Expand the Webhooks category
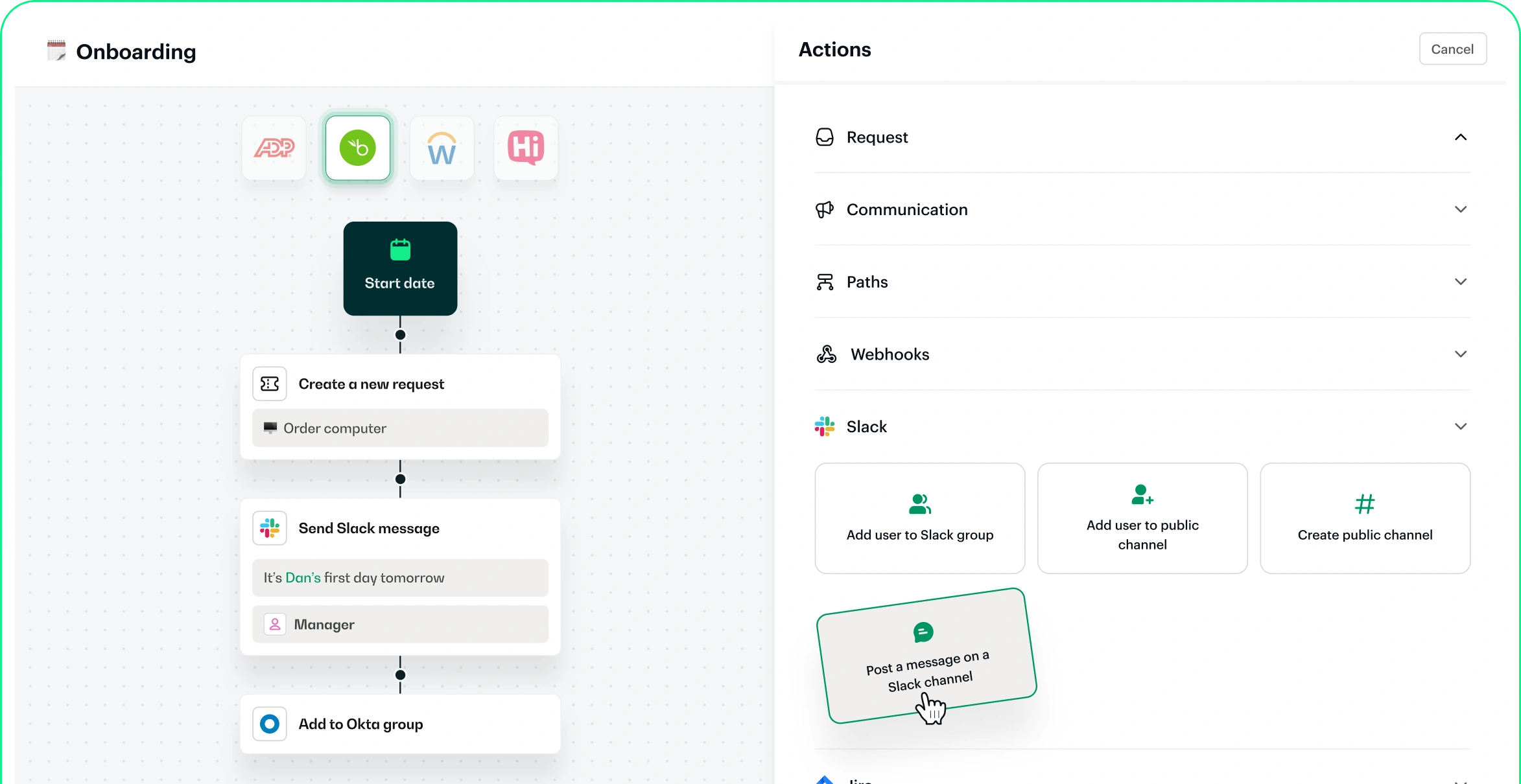Screen dimensions: 1521x784 [x=1460, y=354]
